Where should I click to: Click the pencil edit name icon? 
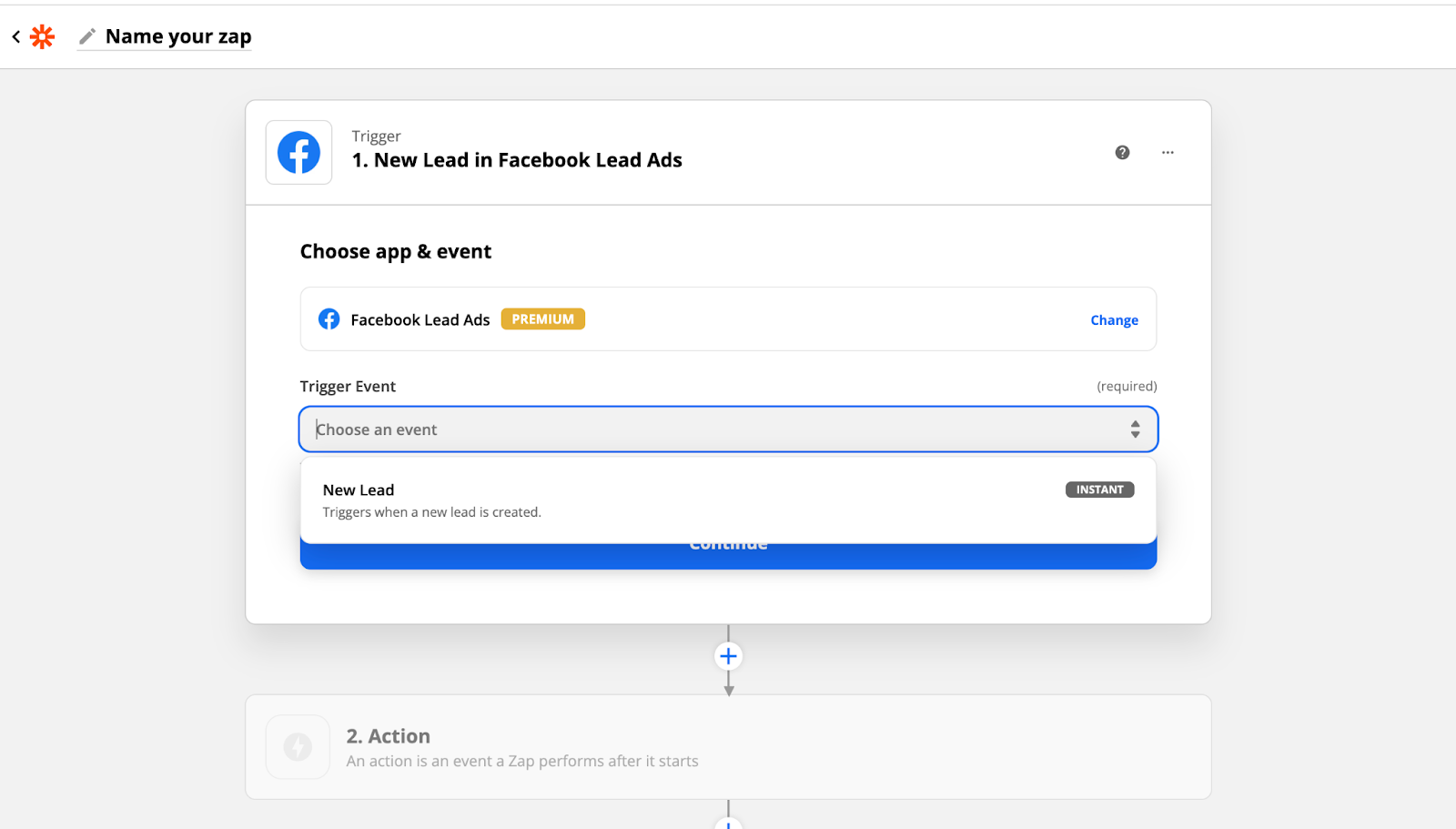tap(87, 36)
